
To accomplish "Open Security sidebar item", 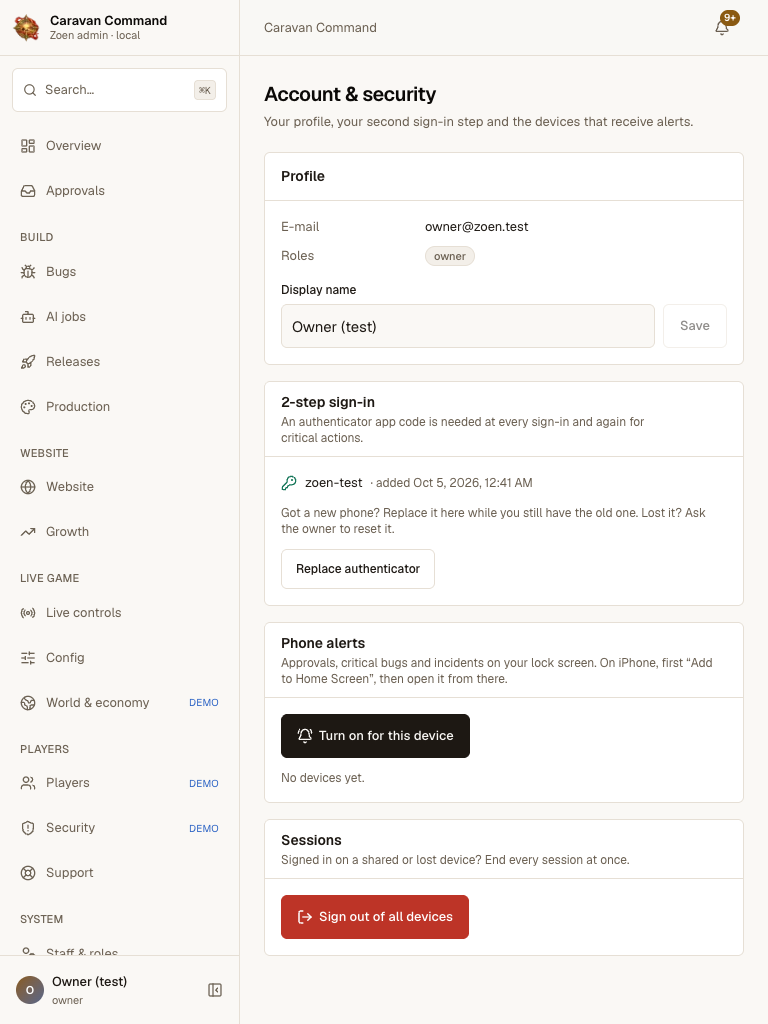I will point(120,828).
